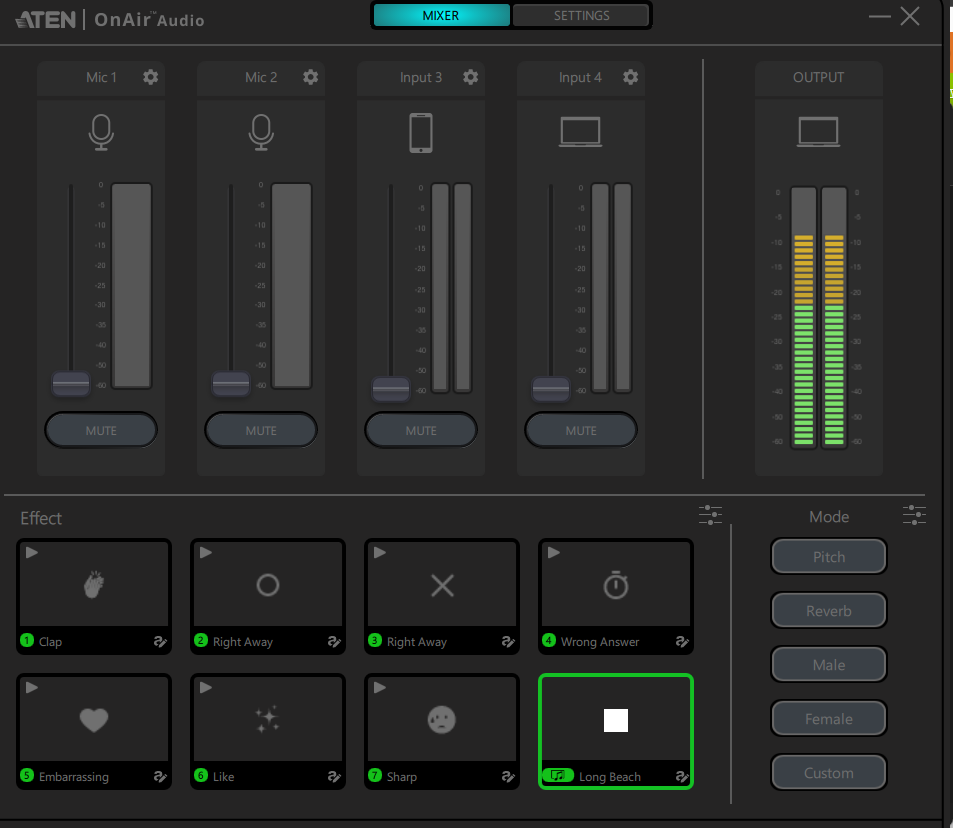Mute the Input 3 channel

[421, 430]
